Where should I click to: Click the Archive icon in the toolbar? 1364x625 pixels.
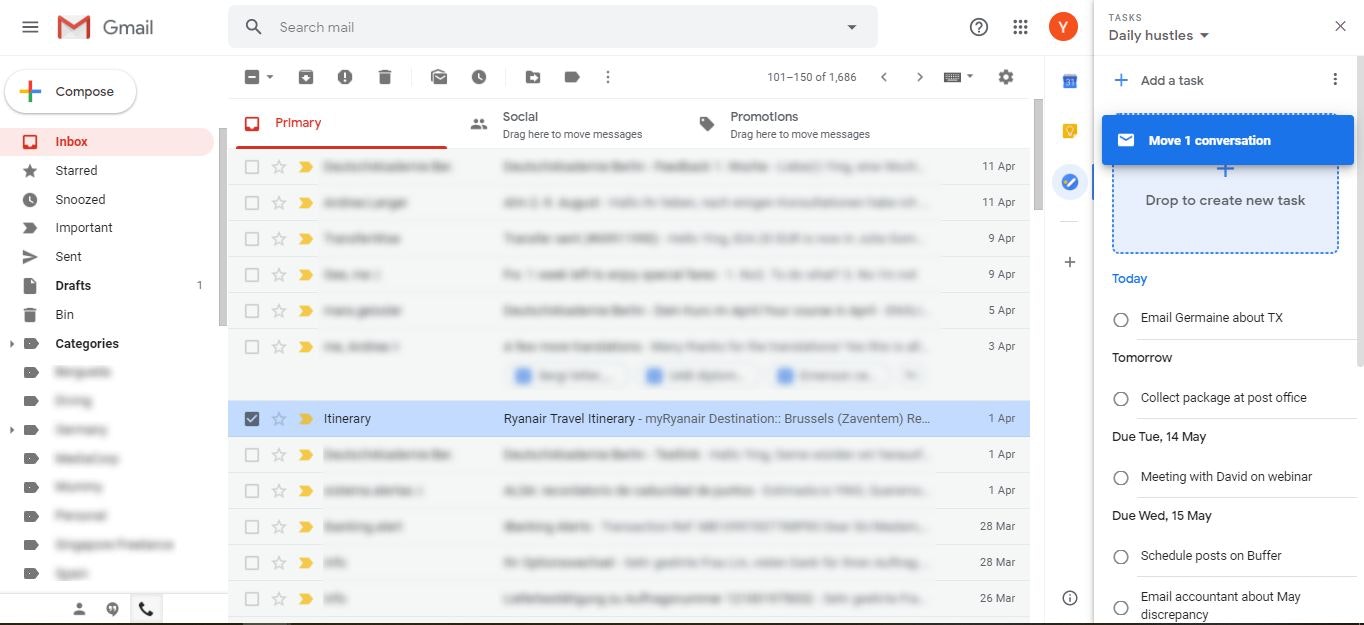(306, 77)
